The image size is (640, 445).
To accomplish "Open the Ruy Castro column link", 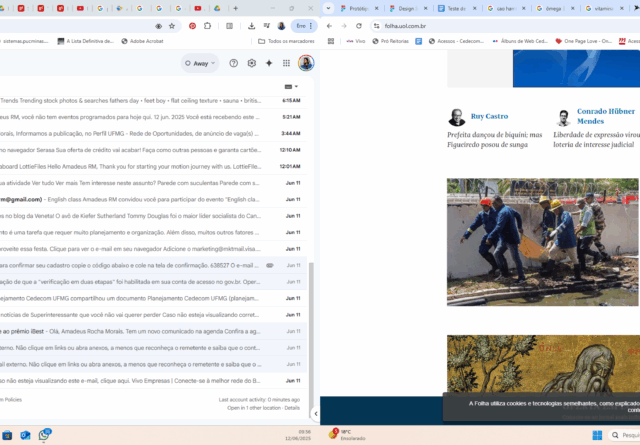I will [490, 116].
